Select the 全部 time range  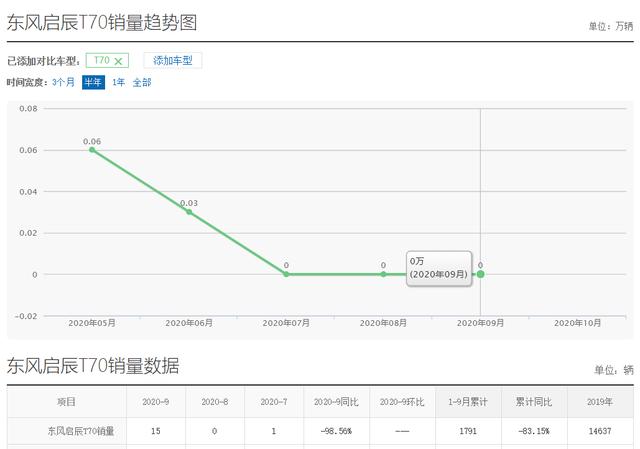pos(142,82)
